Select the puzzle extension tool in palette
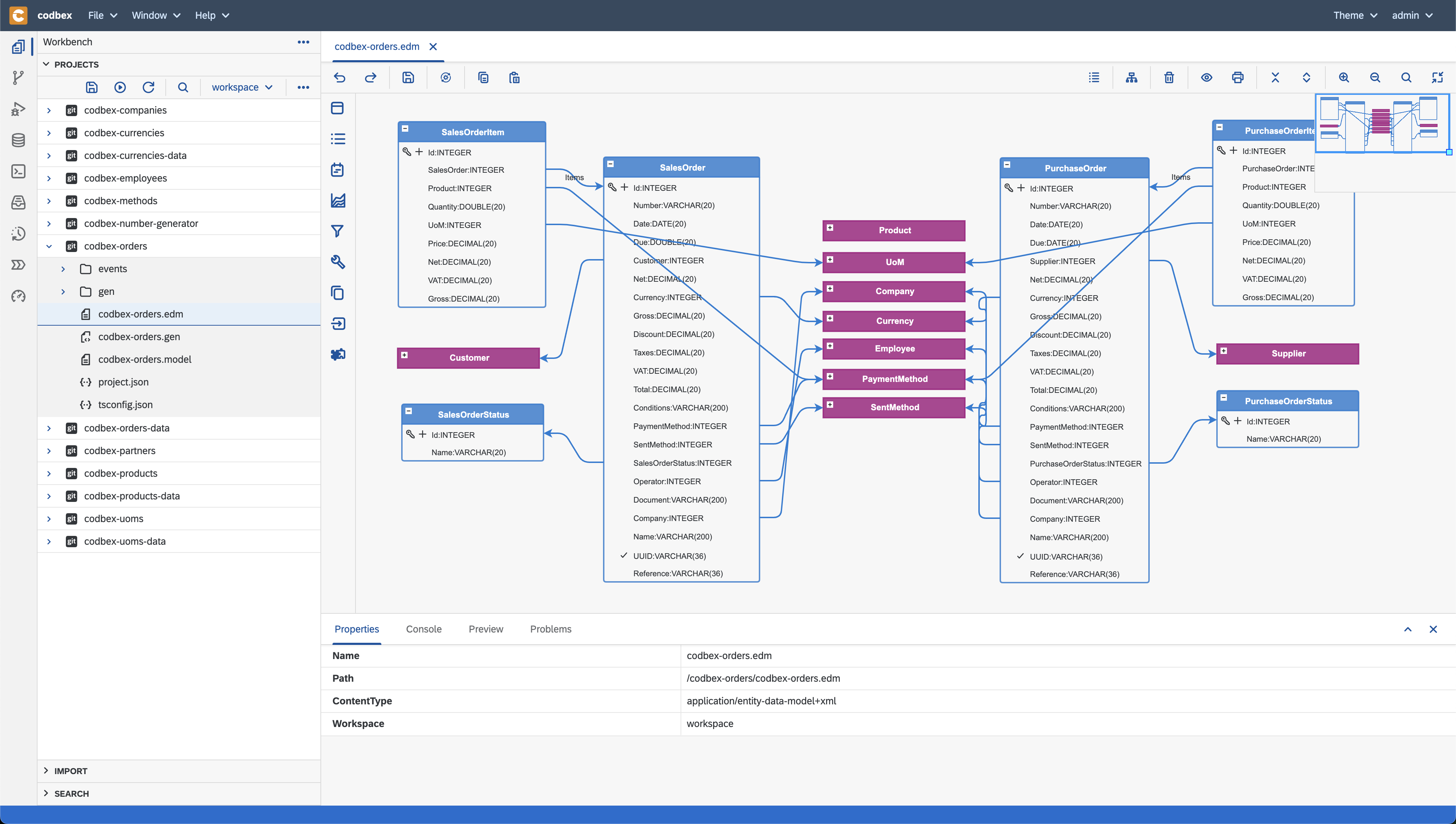1456x824 pixels. click(337, 354)
